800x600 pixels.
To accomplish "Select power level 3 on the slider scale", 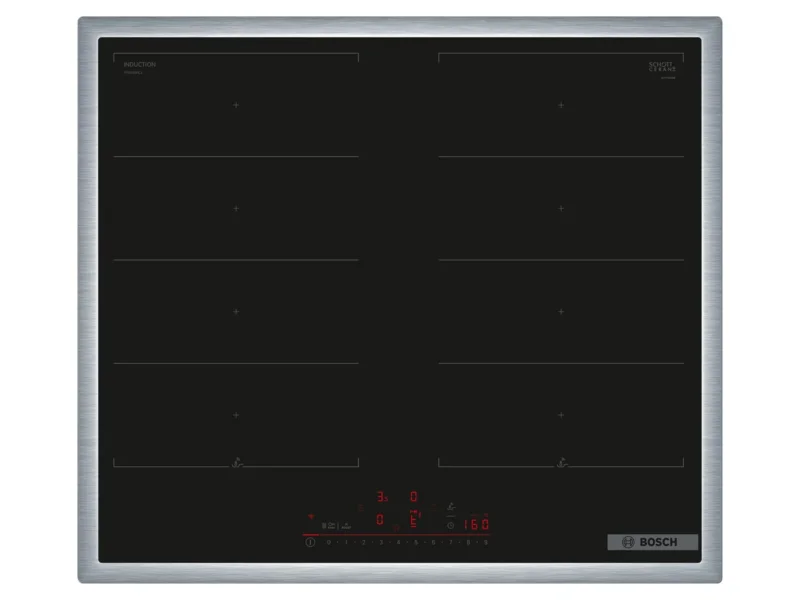I will point(381,542).
